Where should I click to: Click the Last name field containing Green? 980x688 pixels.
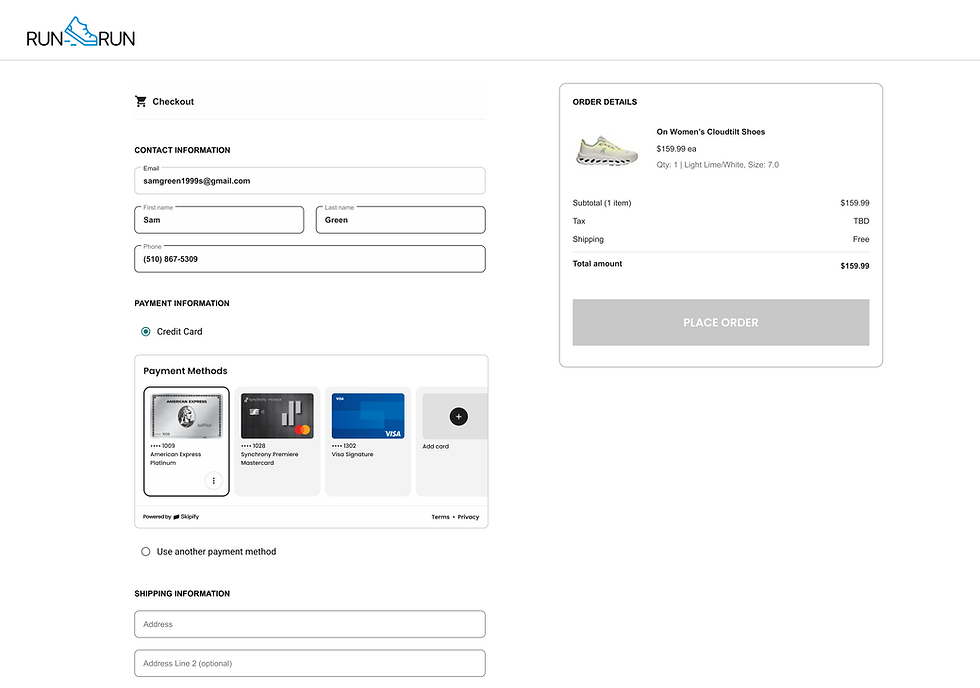pos(401,220)
